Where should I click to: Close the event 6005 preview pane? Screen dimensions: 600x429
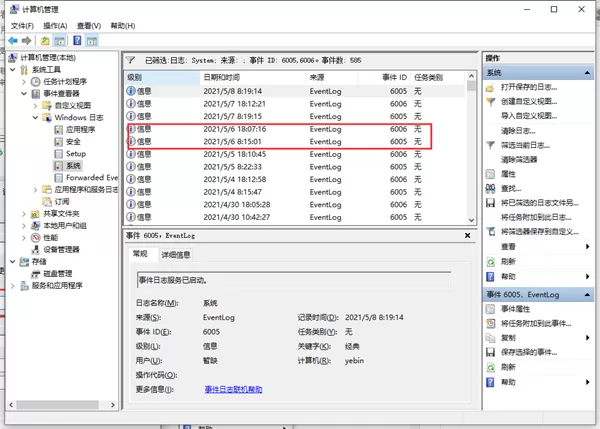[467, 235]
